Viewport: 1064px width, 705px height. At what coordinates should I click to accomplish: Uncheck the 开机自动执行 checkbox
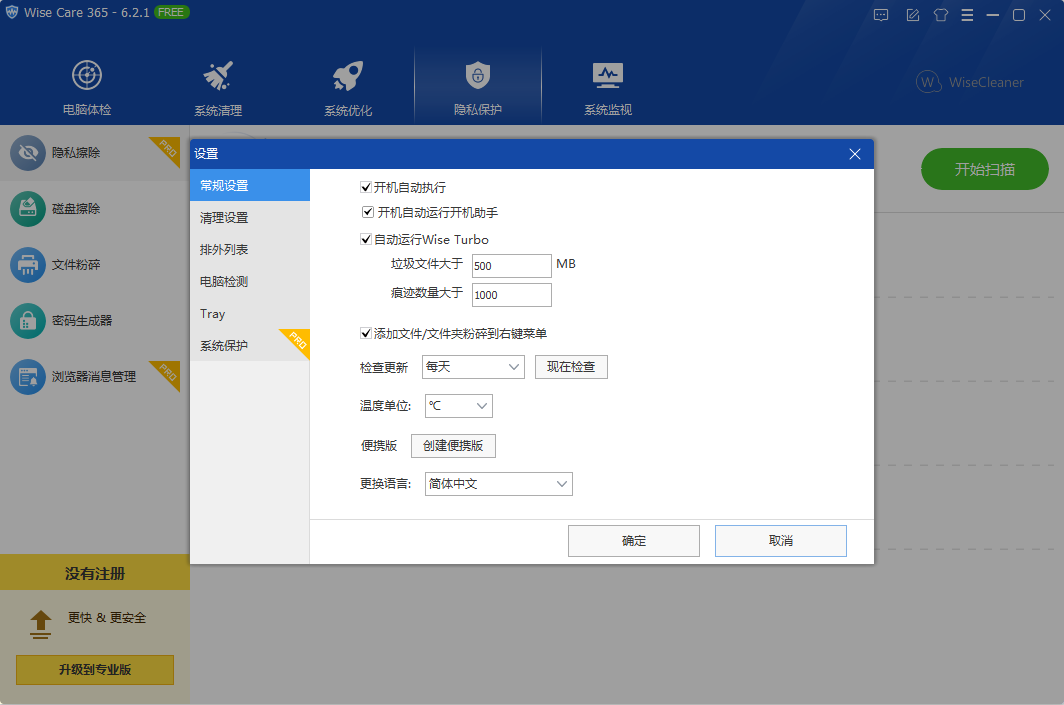[366, 187]
